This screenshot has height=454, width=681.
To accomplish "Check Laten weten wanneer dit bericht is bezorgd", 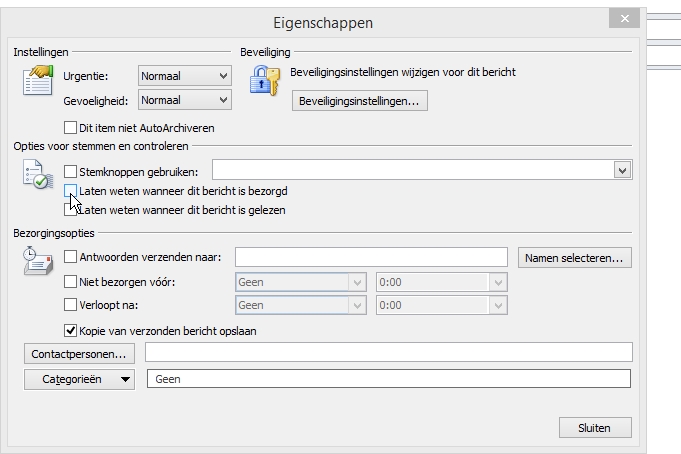I will (x=70, y=191).
